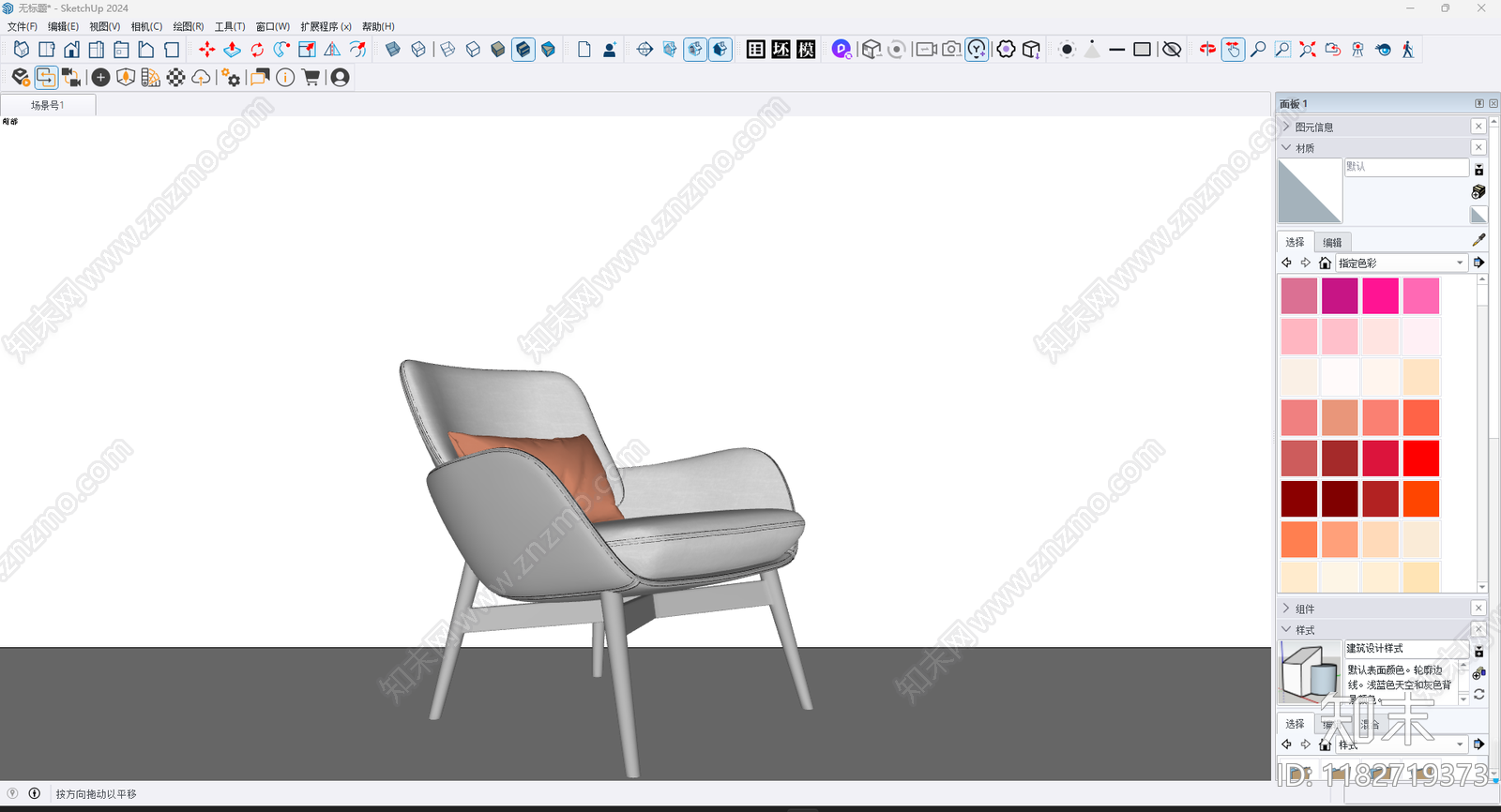Click the Previous view icon

pyautogui.click(x=1333, y=49)
